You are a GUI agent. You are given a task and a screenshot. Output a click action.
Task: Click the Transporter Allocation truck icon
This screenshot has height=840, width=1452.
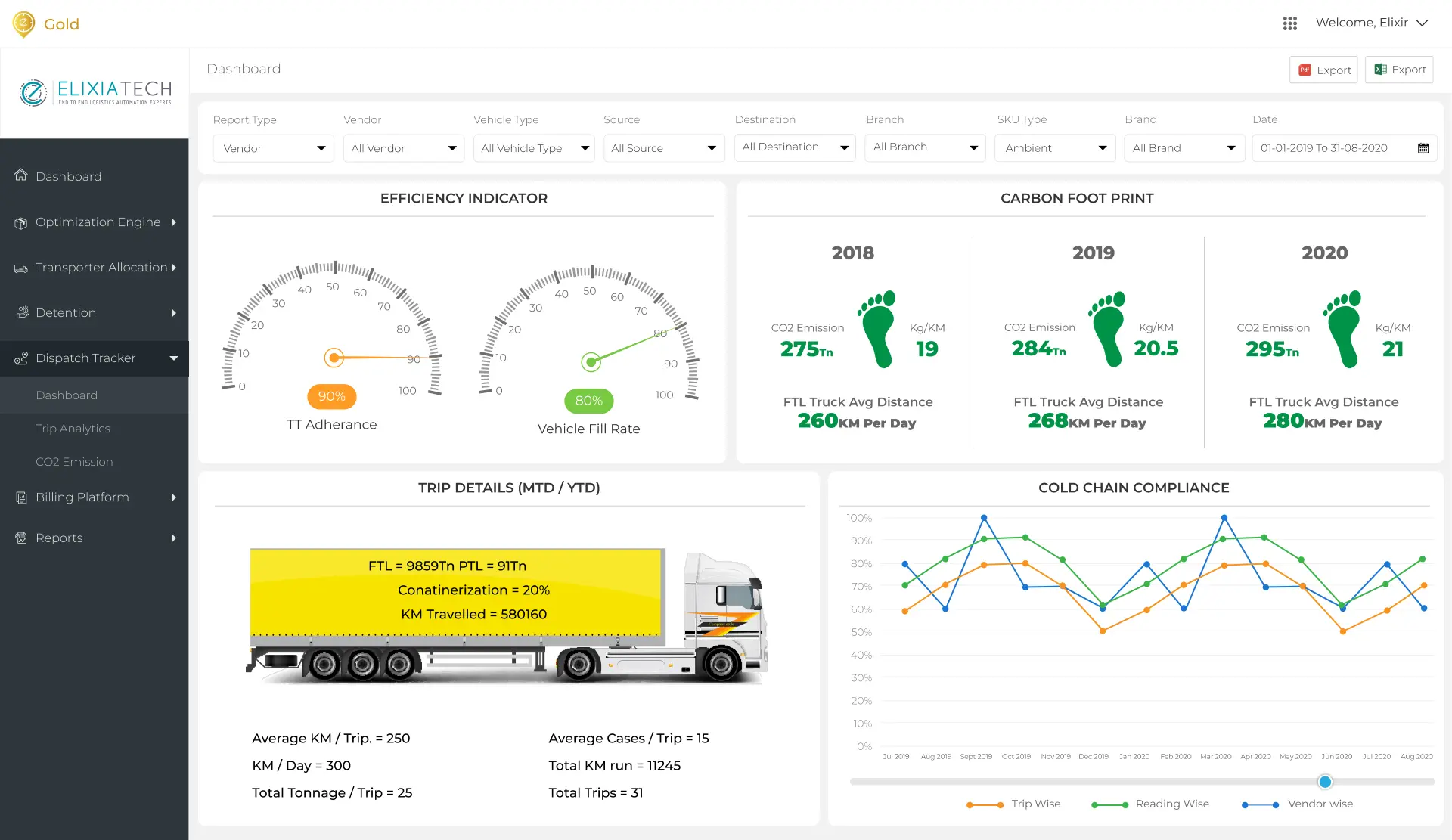pos(21,268)
